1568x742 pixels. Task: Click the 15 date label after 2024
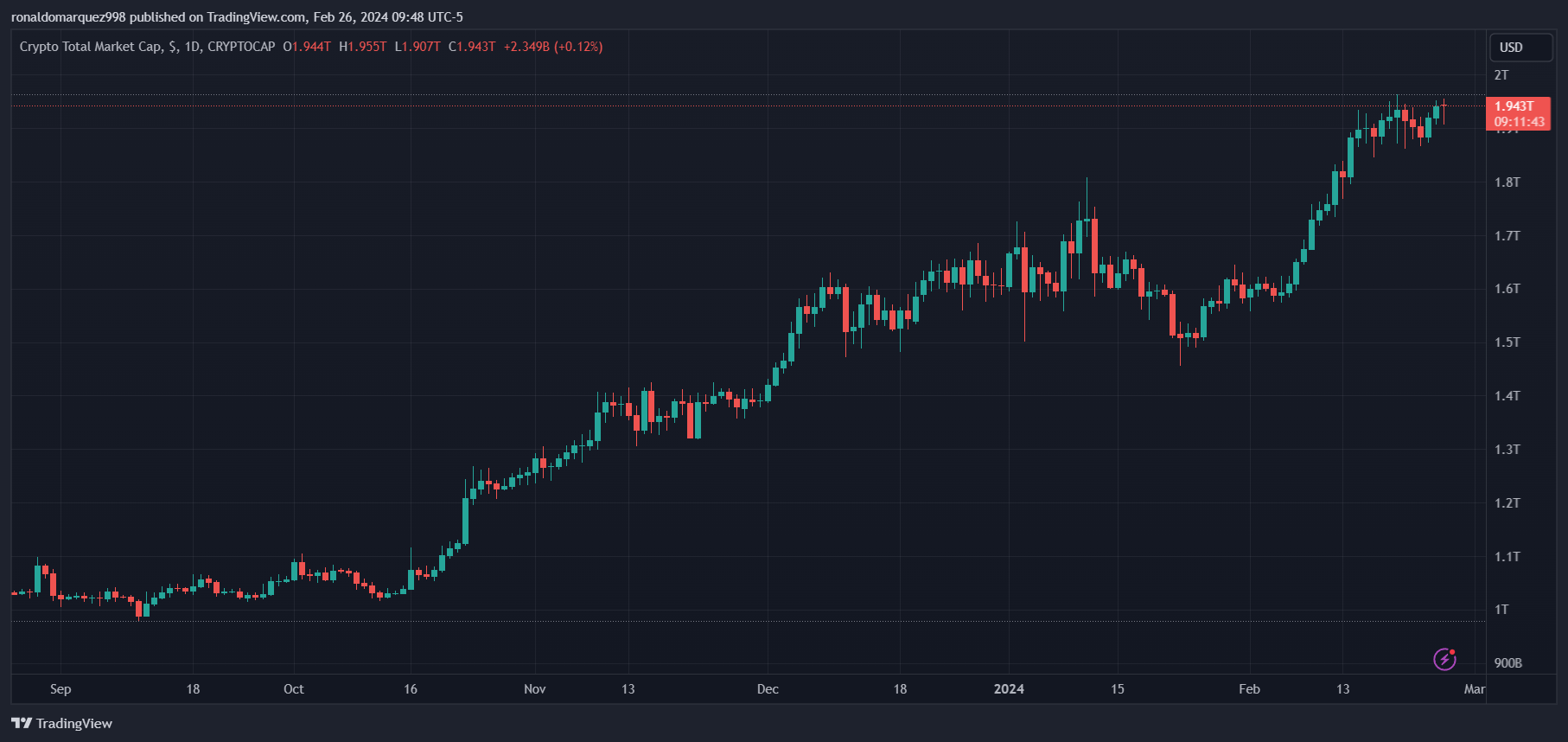(1118, 689)
